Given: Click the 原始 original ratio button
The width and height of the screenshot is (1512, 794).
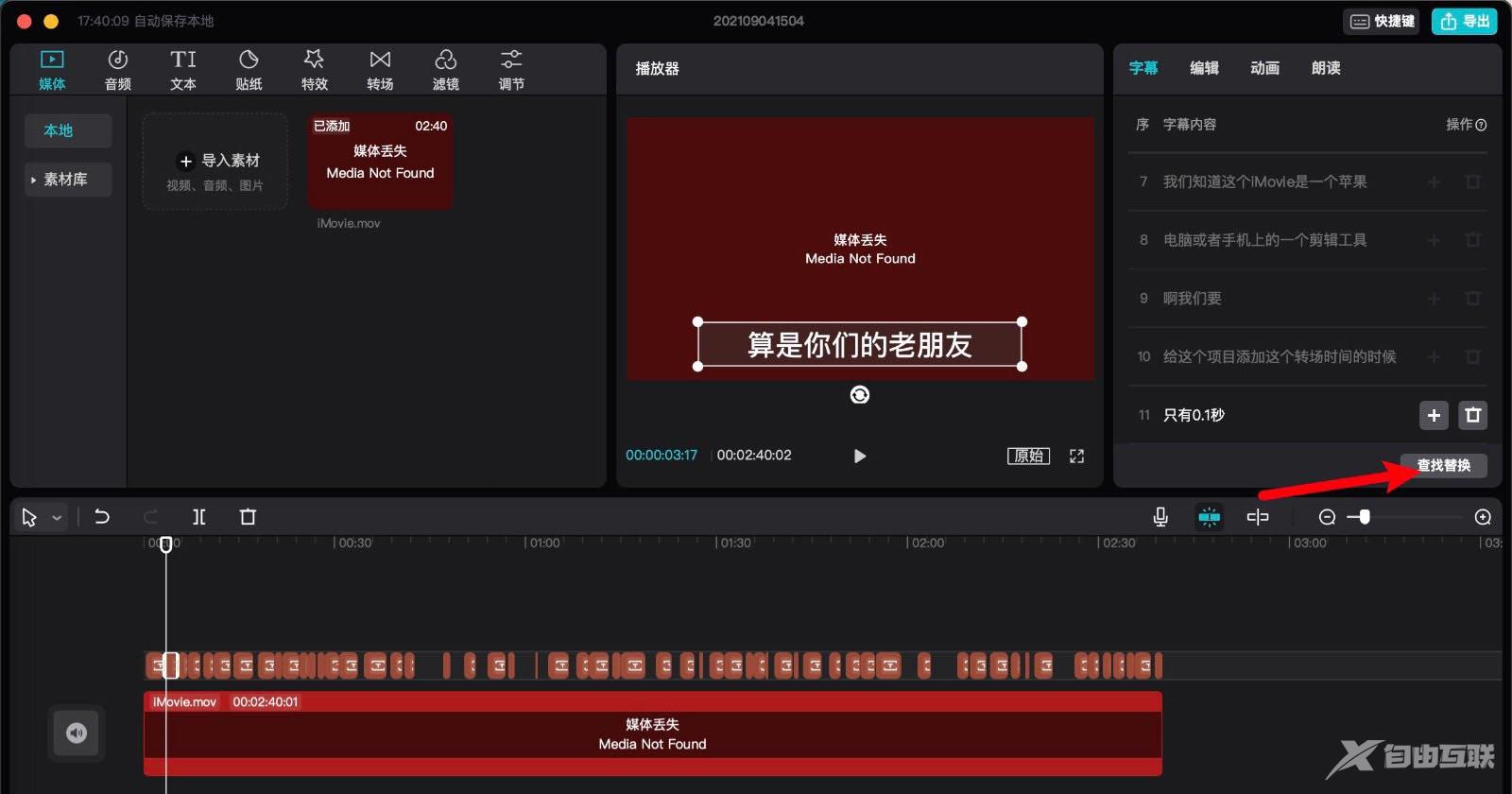Looking at the screenshot, I should pos(1028,456).
